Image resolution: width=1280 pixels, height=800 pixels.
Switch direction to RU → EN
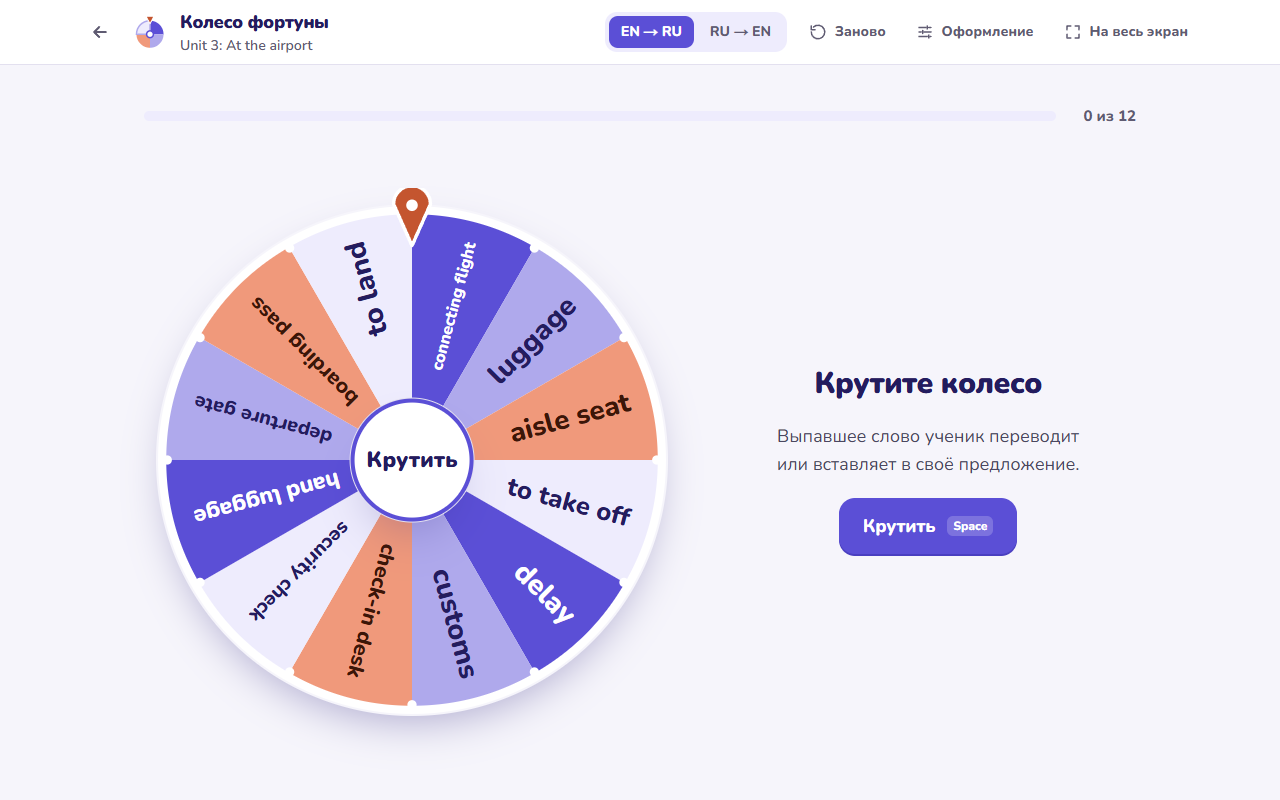[x=740, y=31]
